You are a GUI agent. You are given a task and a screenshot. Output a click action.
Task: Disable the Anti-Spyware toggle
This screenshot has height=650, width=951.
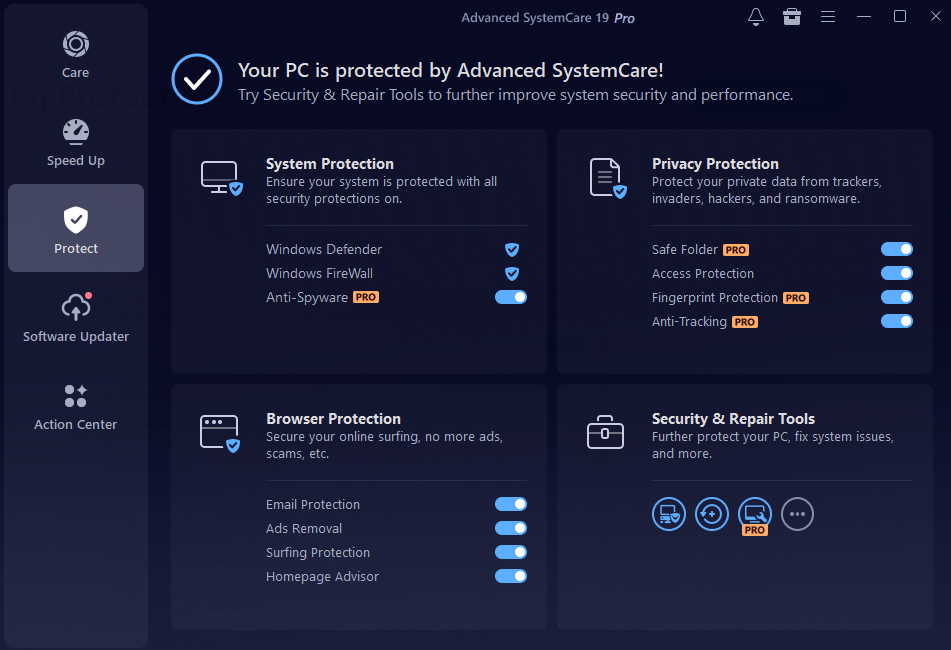(511, 297)
